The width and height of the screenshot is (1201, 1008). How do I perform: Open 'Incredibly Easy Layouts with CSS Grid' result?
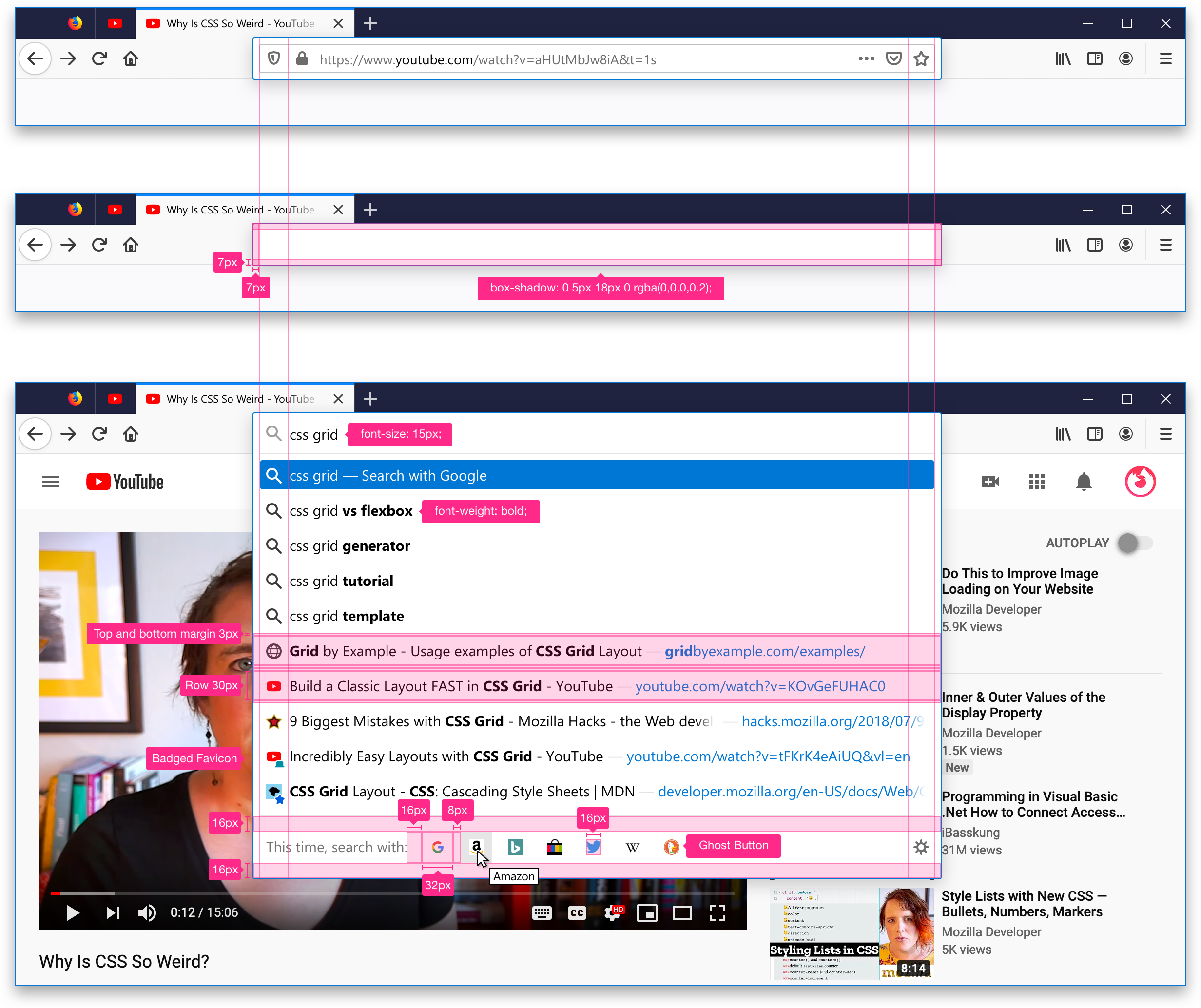(x=597, y=756)
